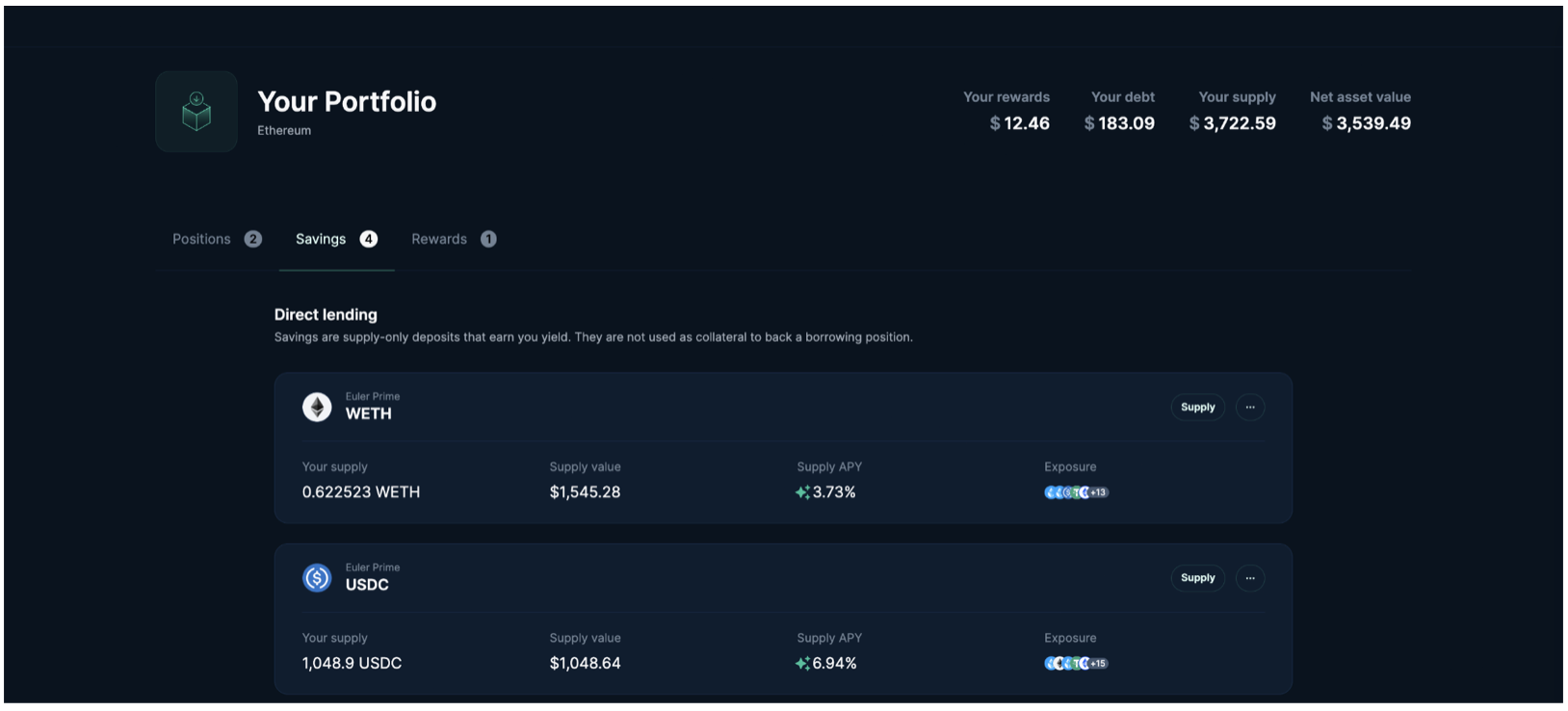Click the Your debt $183.09 value
This screenshot has height=711, width=1568.
(x=1119, y=123)
